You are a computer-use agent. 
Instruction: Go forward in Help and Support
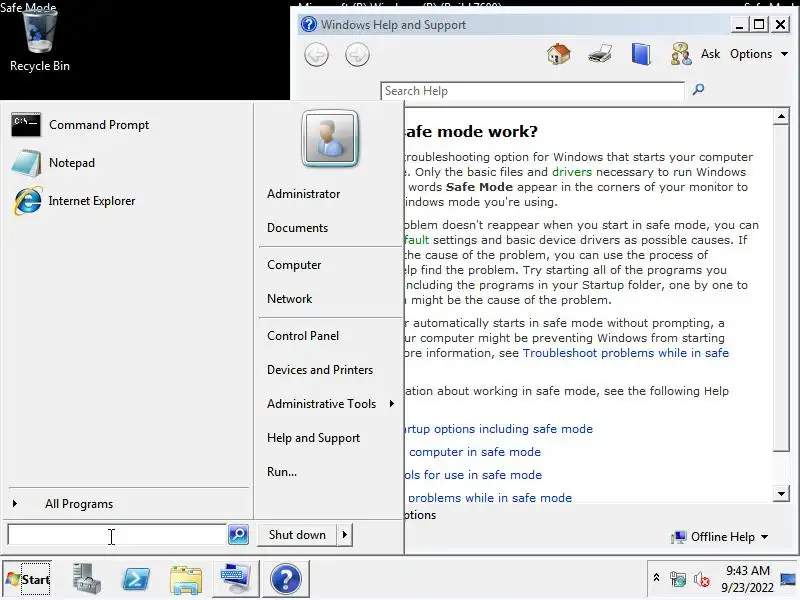click(x=357, y=55)
